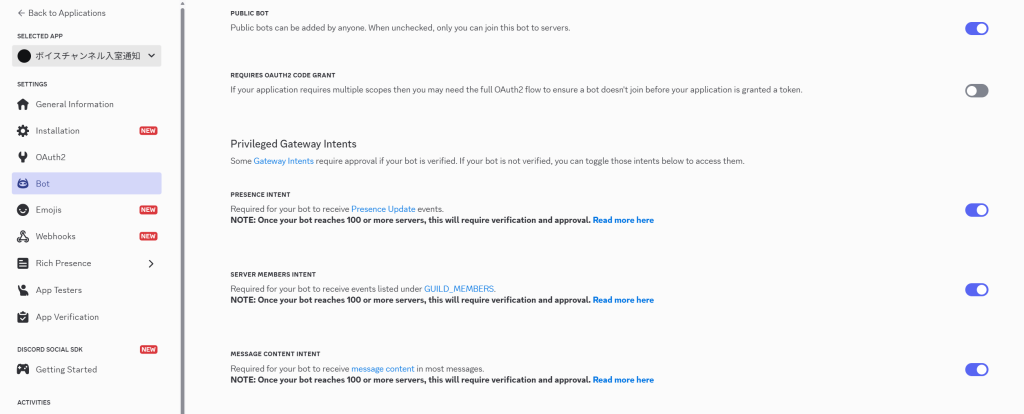Turn off the Presence Intent toggle
This screenshot has width=1024, height=414.
click(x=976, y=210)
